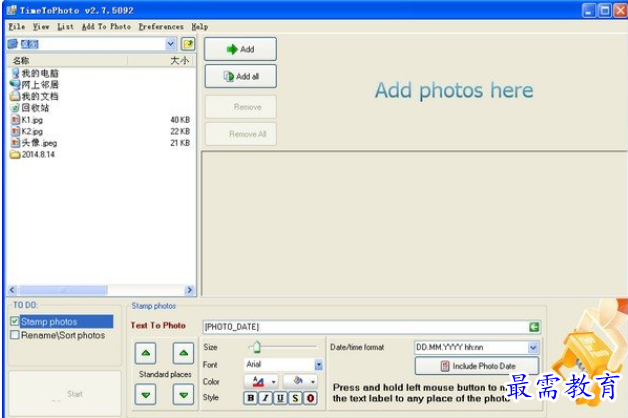Viewport: 628px width, 418px height.
Task: Place text at top-right standard position
Action: point(183,353)
